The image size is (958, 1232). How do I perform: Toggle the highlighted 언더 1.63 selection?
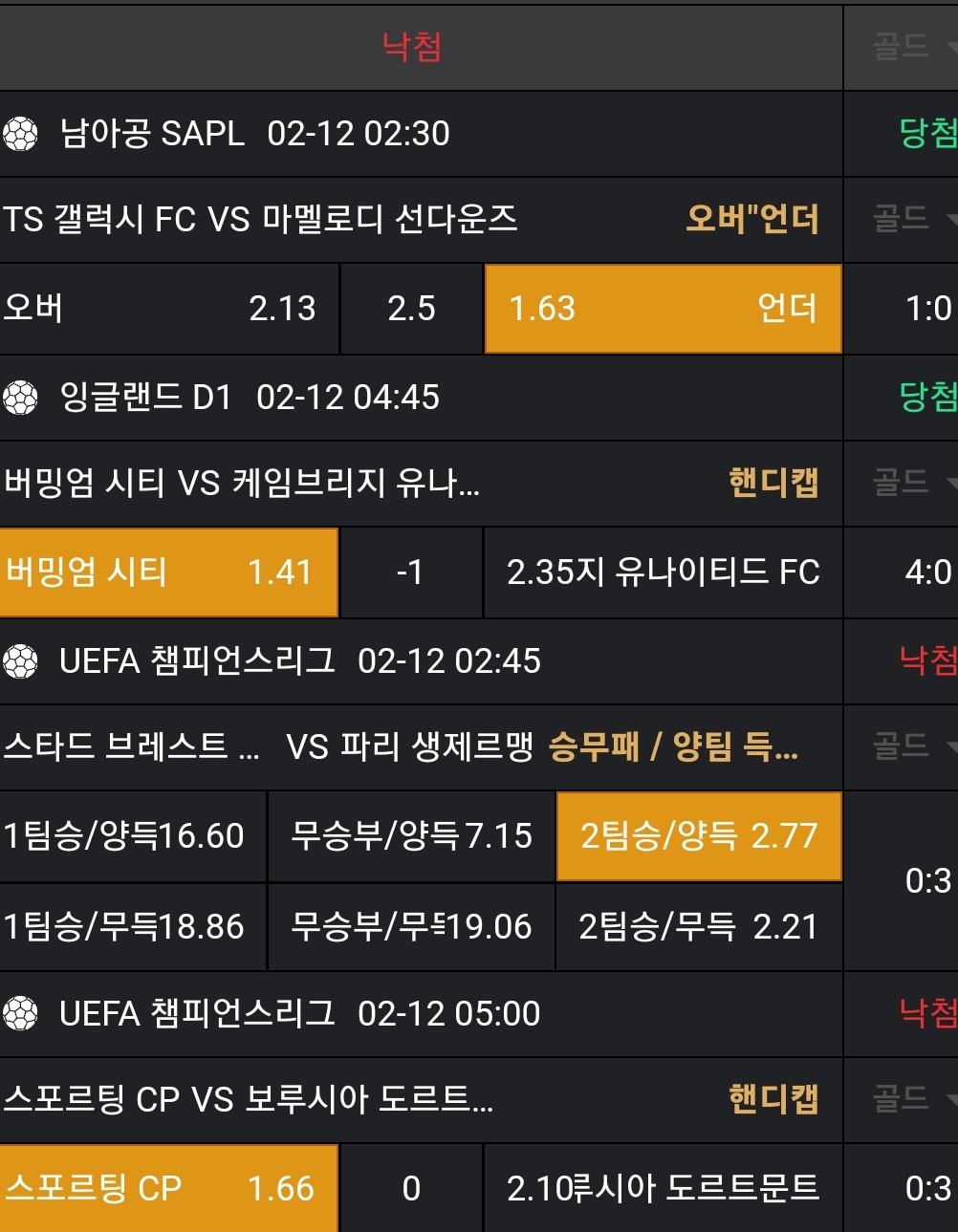point(663,309)
